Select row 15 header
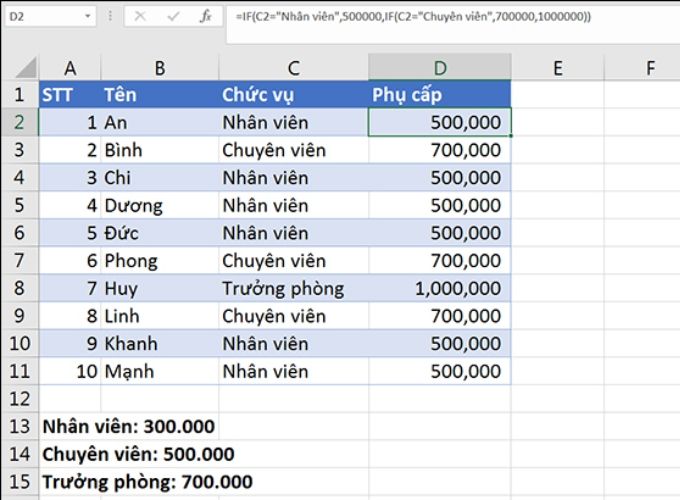The image size is (680, 500). [19, 482]
